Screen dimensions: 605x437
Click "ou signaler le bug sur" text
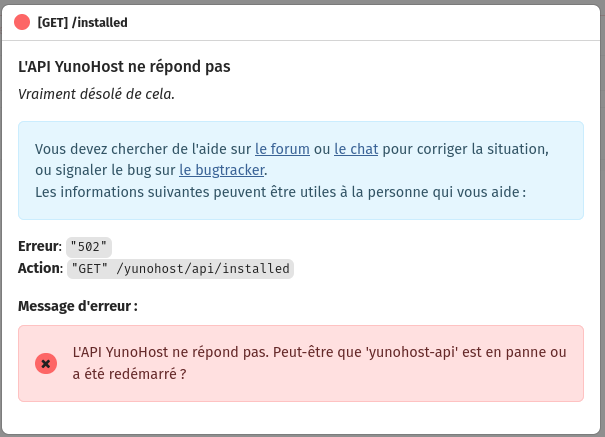click(x=105, y=170)
